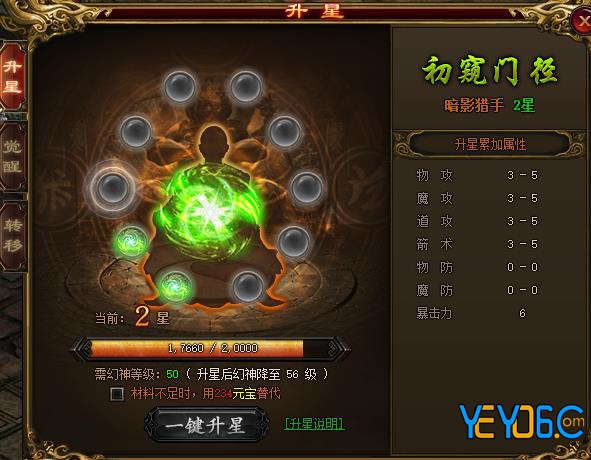Open the 升星说明 link
591x460 pixels.
coord(314,424)
